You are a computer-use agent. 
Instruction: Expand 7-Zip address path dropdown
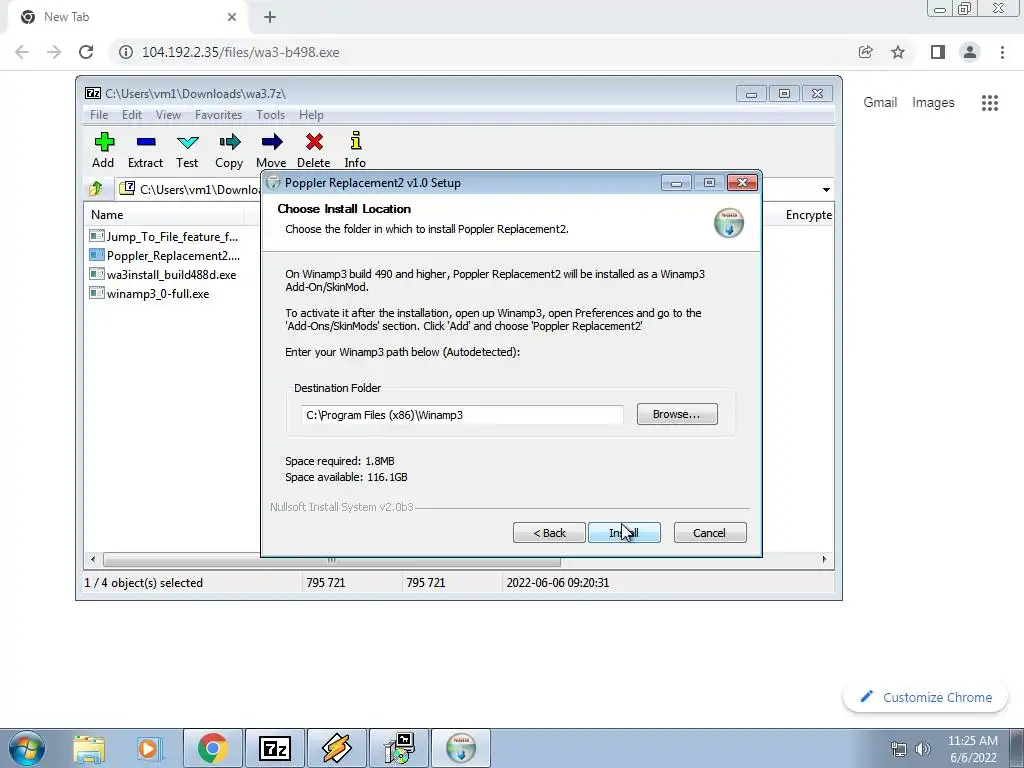click(826, 189)
